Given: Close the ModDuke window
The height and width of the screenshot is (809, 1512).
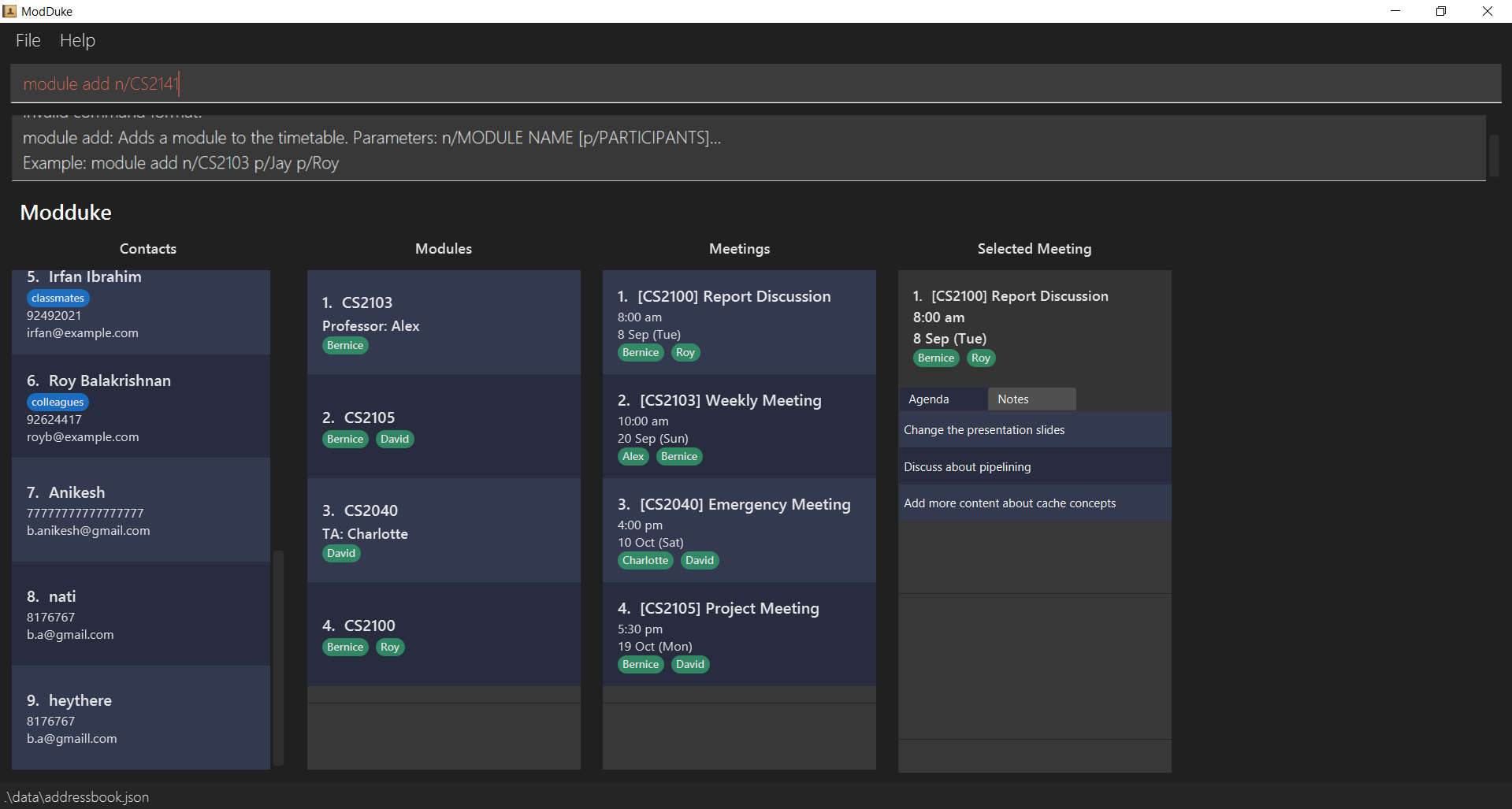Looking at the screenshot, I should coord(1488,11).
